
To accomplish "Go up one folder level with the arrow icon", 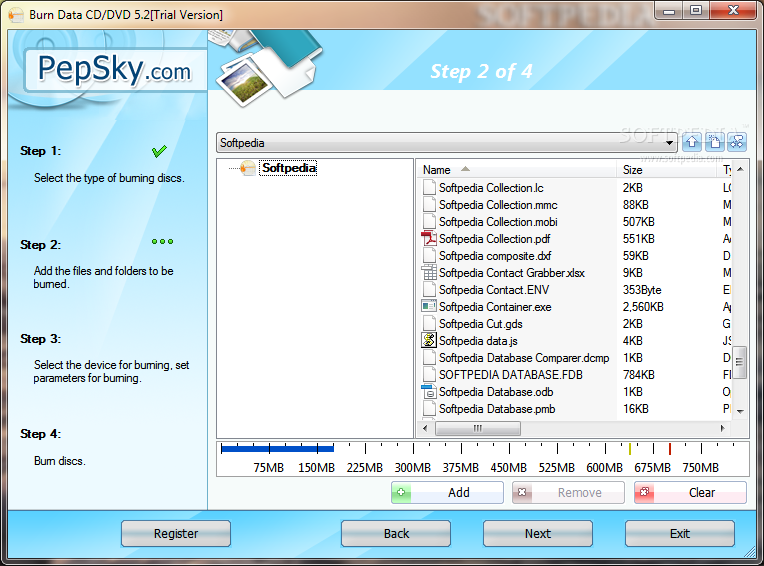I will pos(692,142).
